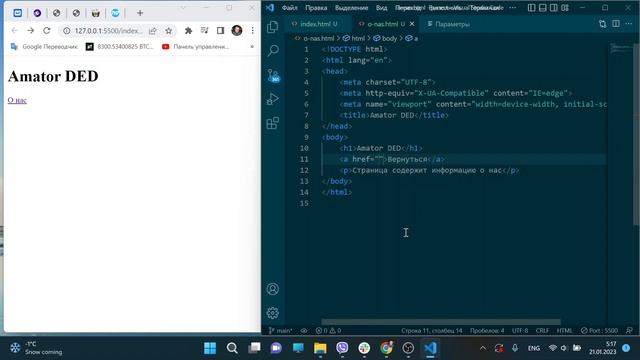Split the editor to the right
This screenshot has width=640, height=360.
[616, 24]
